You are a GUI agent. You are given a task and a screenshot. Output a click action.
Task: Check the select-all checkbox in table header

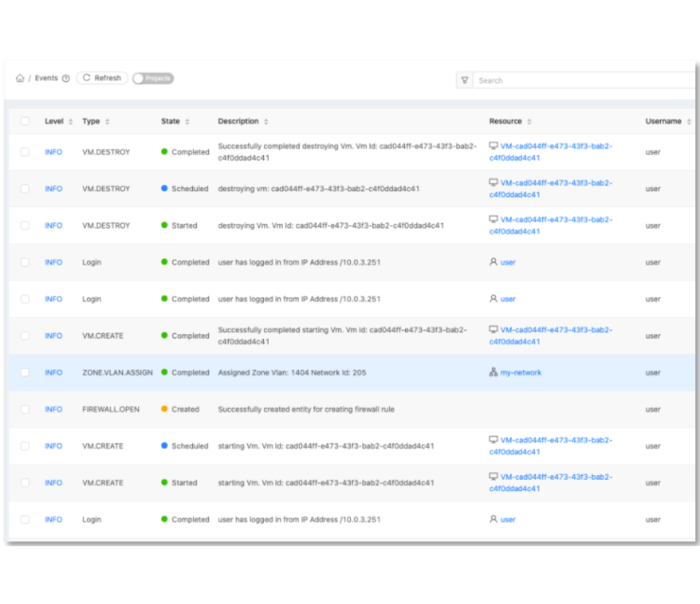tap(25, 122)
